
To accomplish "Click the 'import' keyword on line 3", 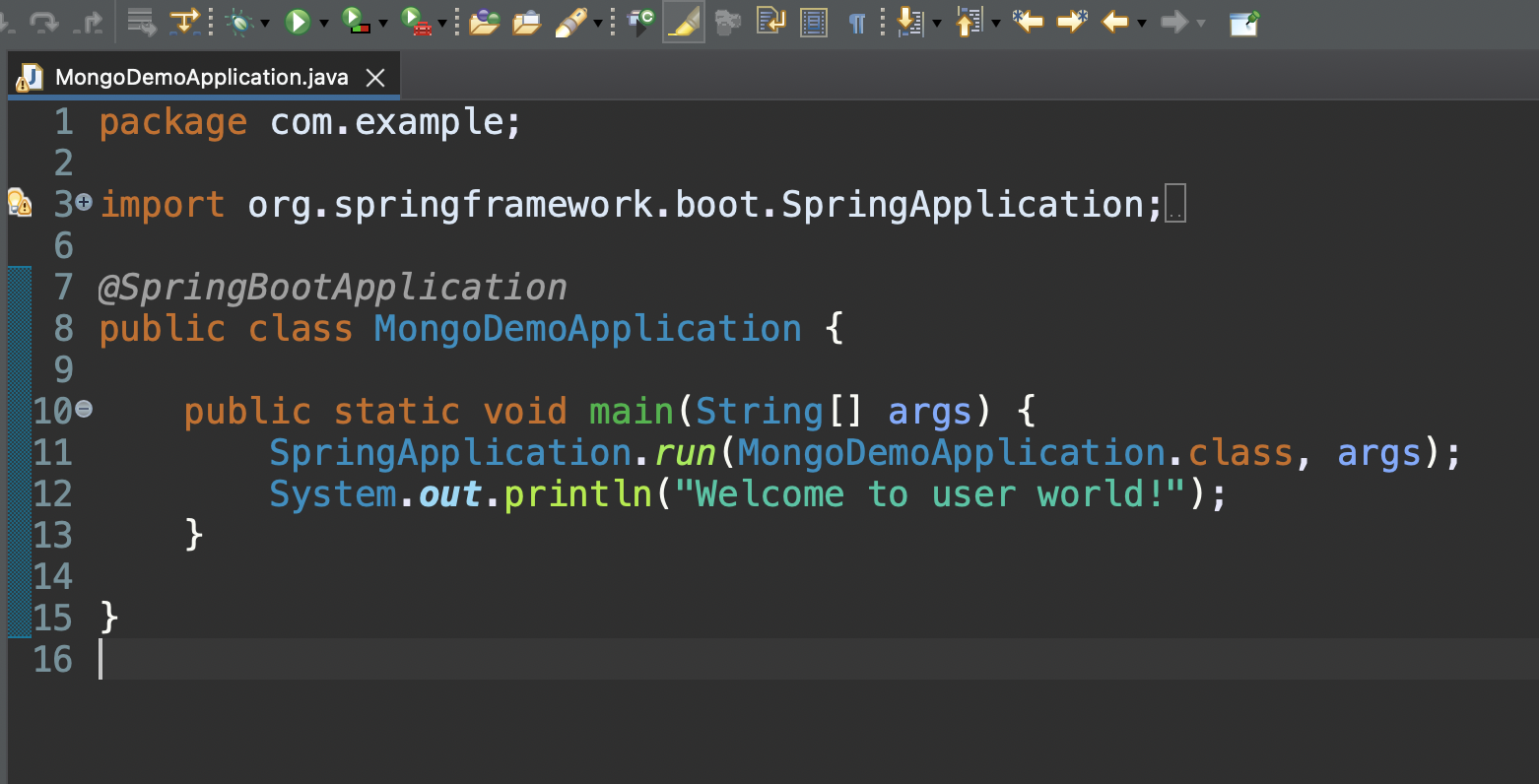I will [x=163, y=205].
